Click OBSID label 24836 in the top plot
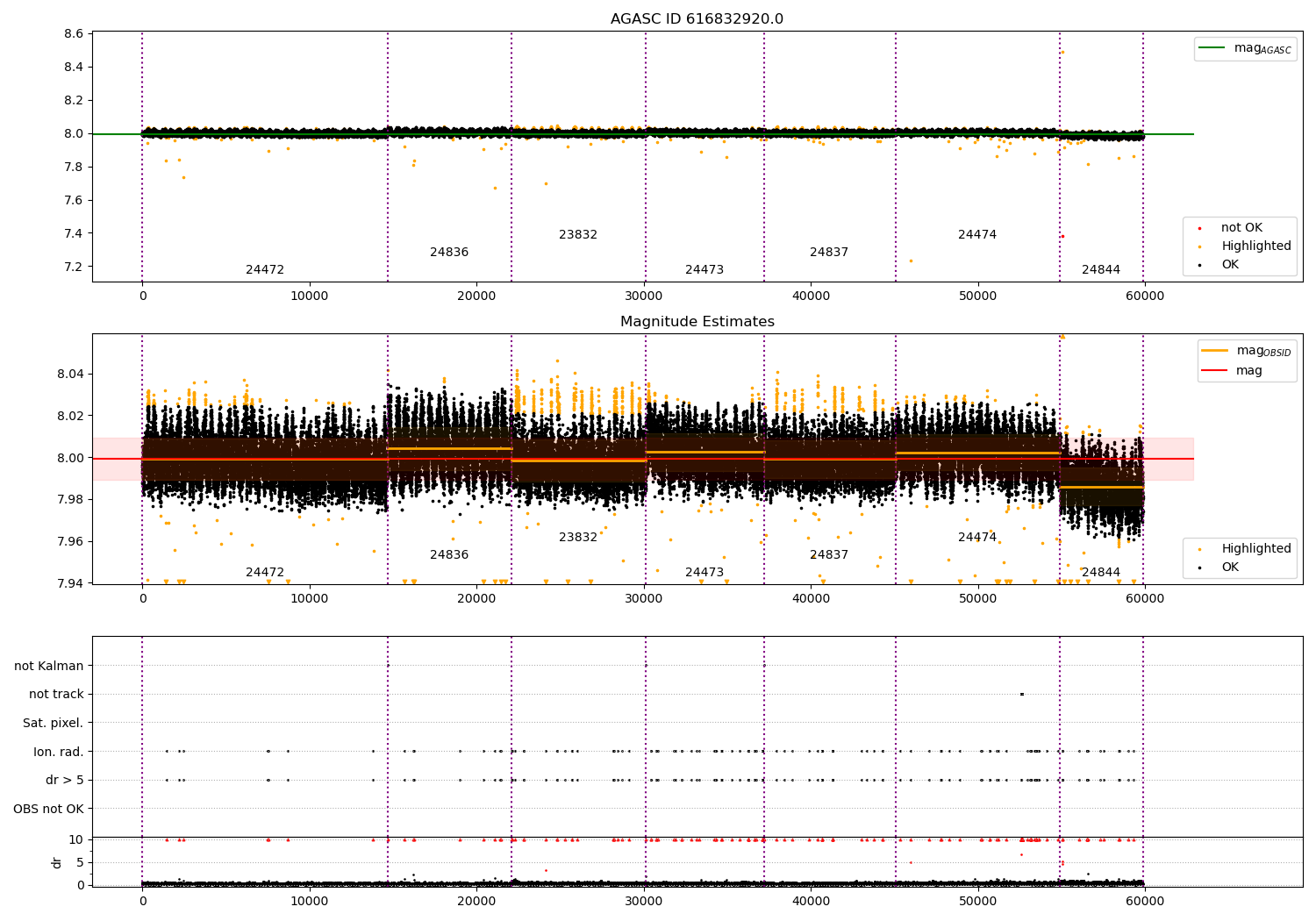The image size is (1316, 921). 449,253
